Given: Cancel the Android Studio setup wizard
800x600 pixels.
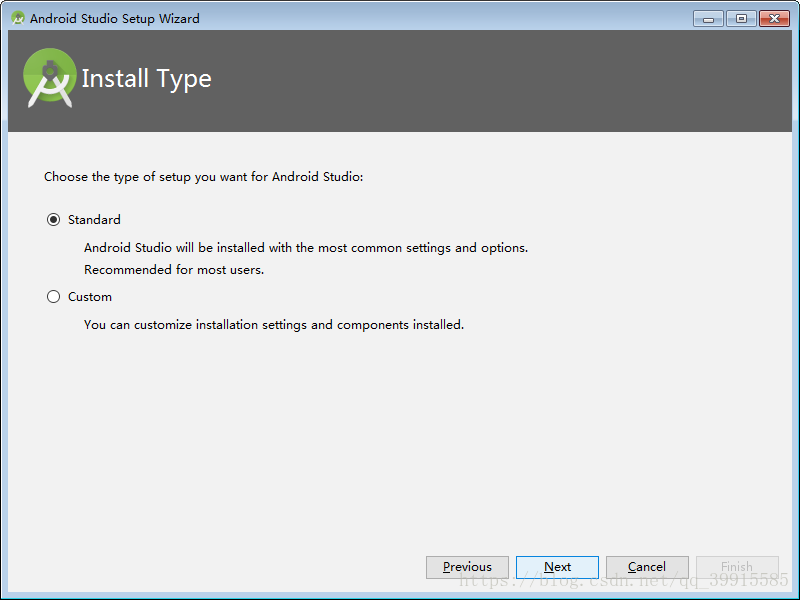Looking at the screenshot, I should (647, 567).
